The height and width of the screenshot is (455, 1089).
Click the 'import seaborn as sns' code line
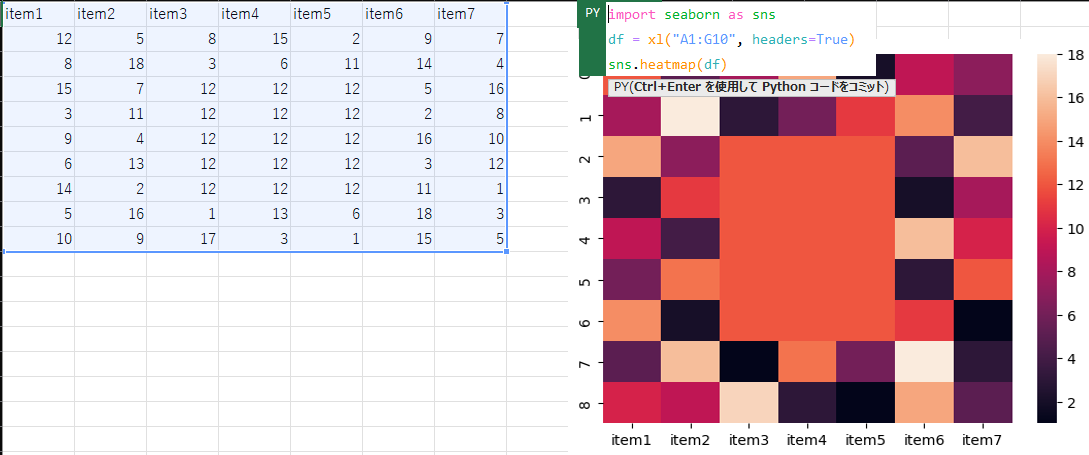pos(692,15)
